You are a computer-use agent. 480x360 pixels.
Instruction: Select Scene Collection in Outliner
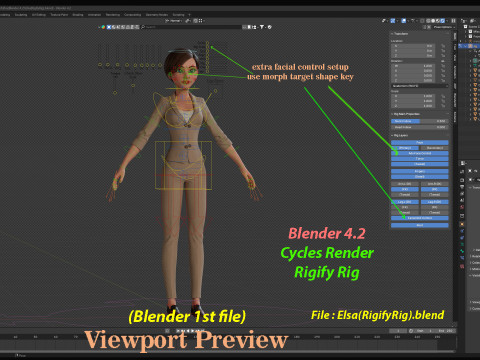point(472,27)
